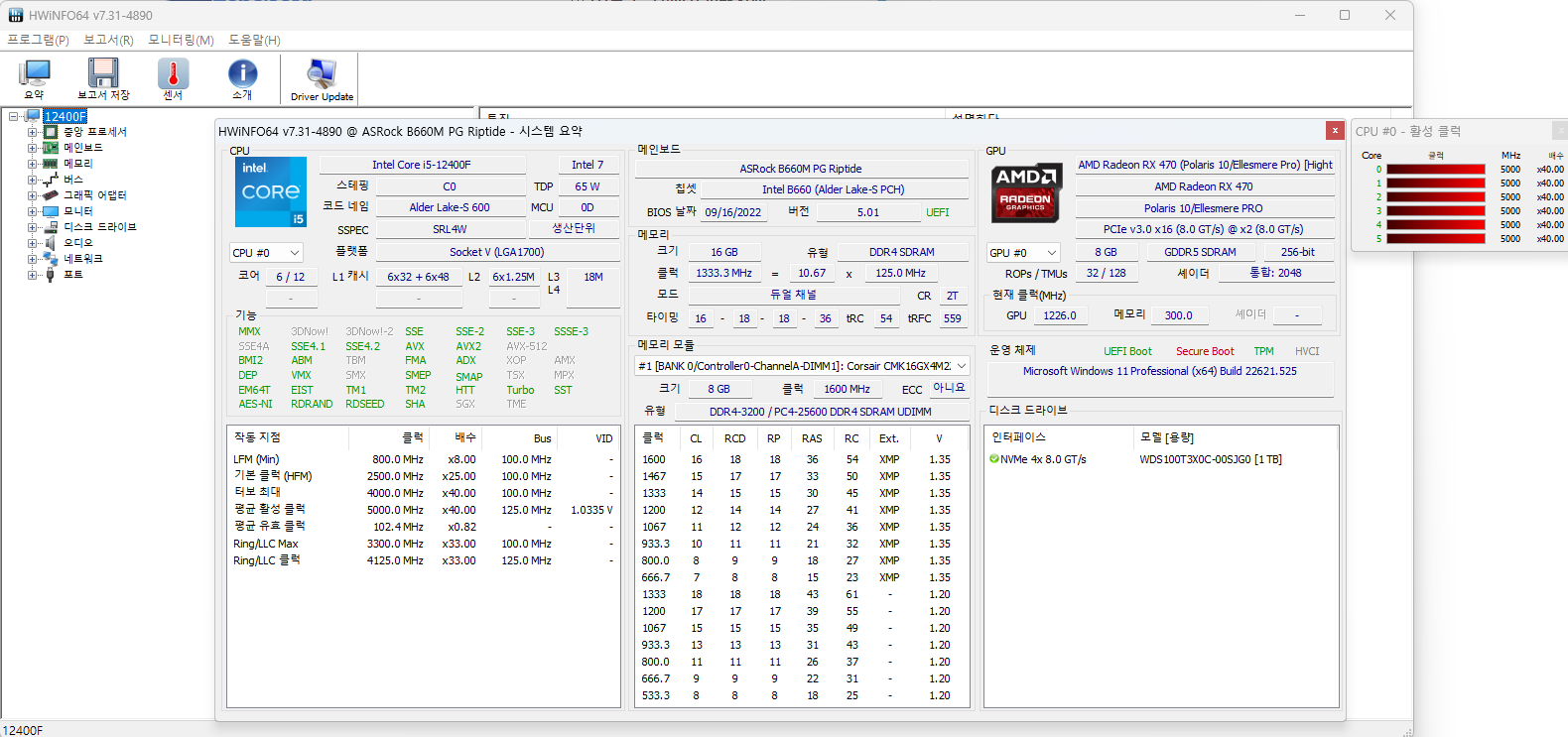Click the 12400F computer root icon
The width and height of the screenshot is (1568, 737).
pos(33,116)
